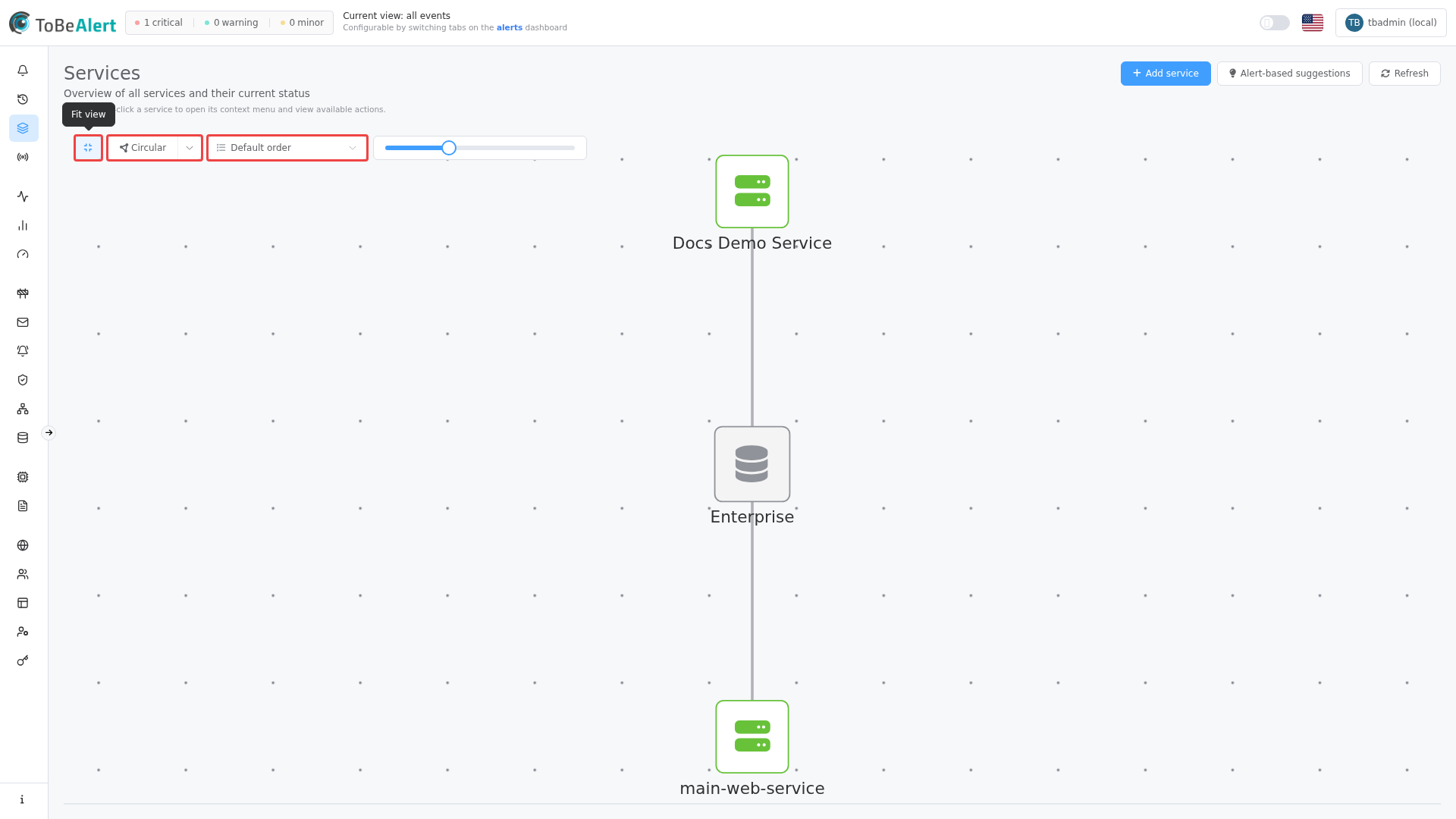Open the gauge meter icon in sidebar
1456x819 pixels.
(x=23, y=254)
